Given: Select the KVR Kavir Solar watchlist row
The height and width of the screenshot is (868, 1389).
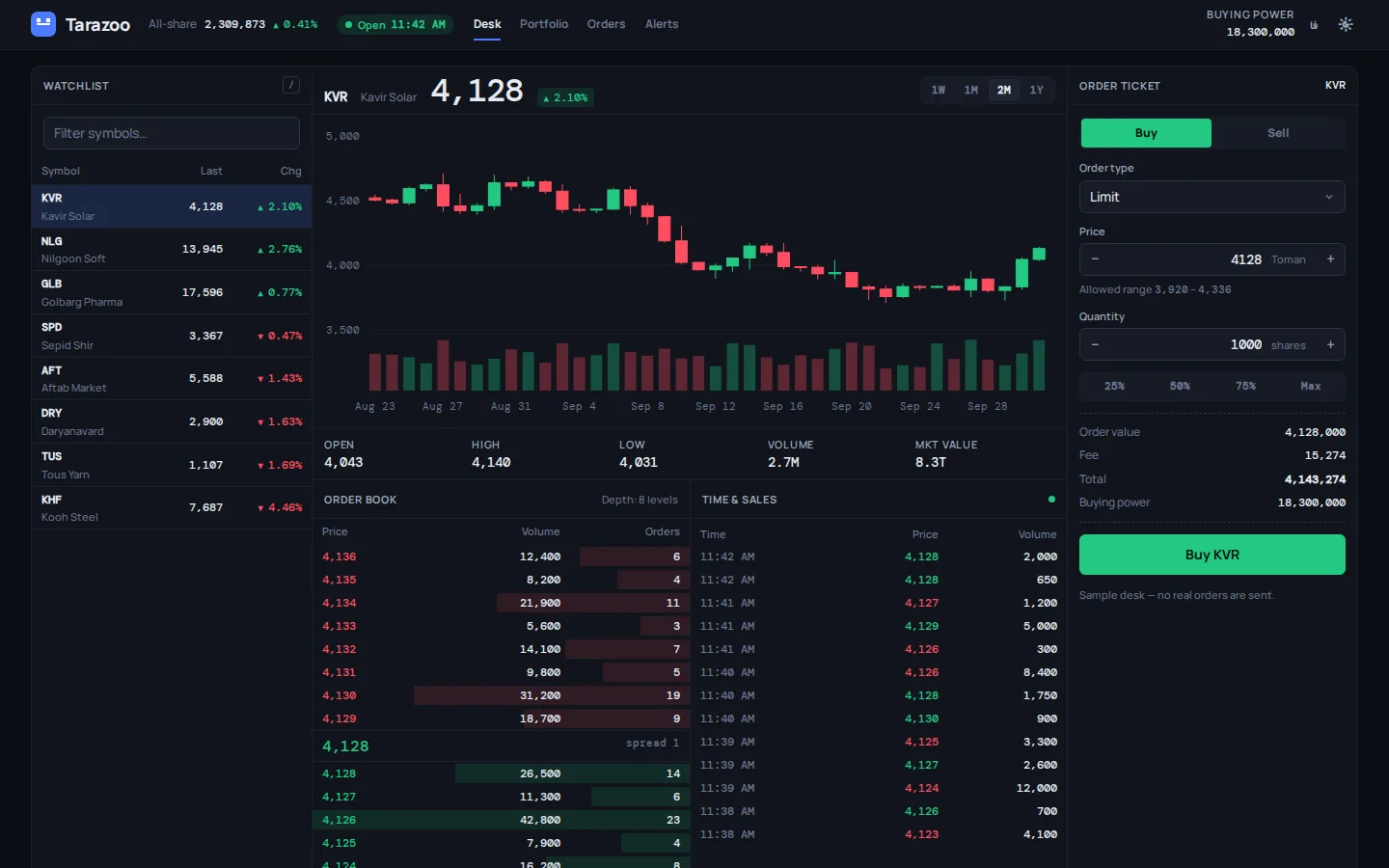Looking at the screenshot, I should point(172,206).
